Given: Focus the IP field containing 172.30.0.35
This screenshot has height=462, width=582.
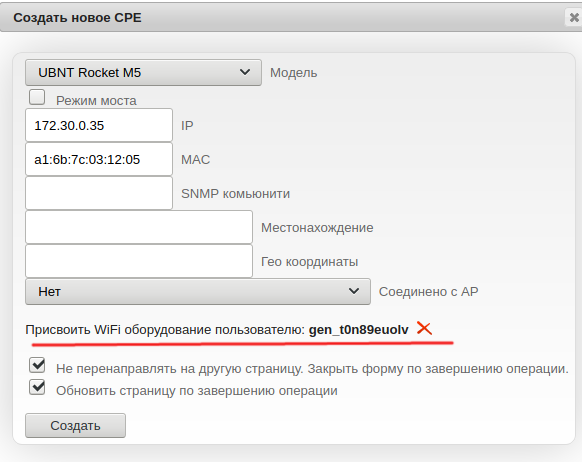Looking at the screenshot, I should [x=99, y=125].
